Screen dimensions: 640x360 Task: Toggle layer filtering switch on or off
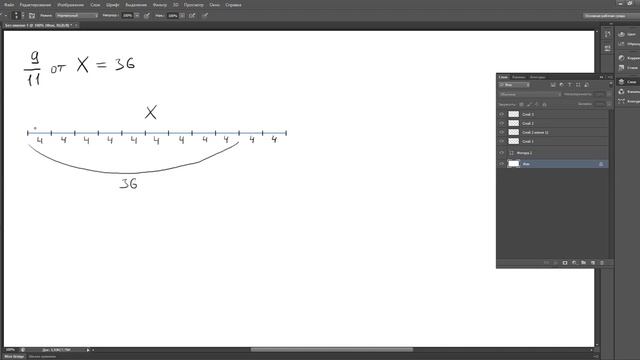click(x=611, y=85)
